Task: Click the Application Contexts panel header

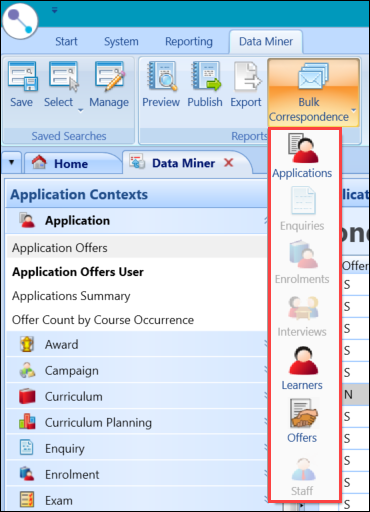Action: 137,194
